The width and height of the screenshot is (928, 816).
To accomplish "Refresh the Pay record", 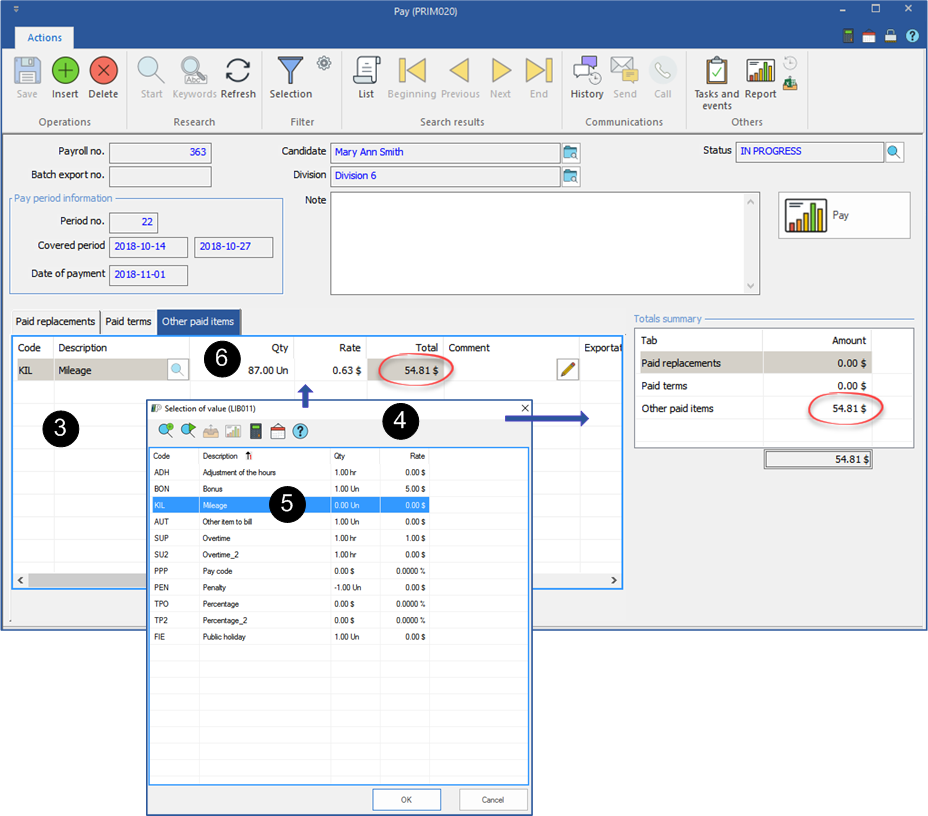I will [x=238, y=71].
